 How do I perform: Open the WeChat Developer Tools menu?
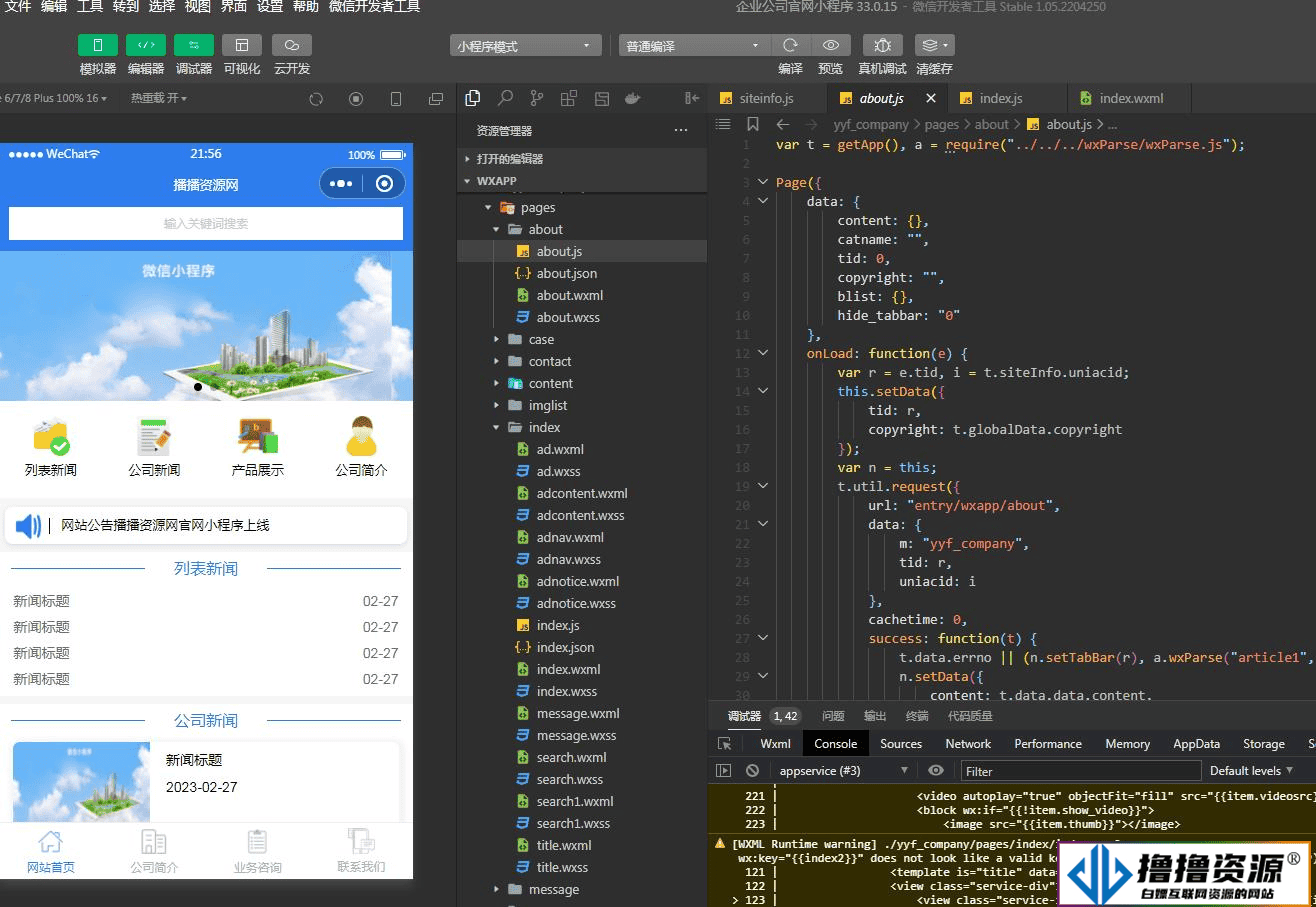point(374,7)
